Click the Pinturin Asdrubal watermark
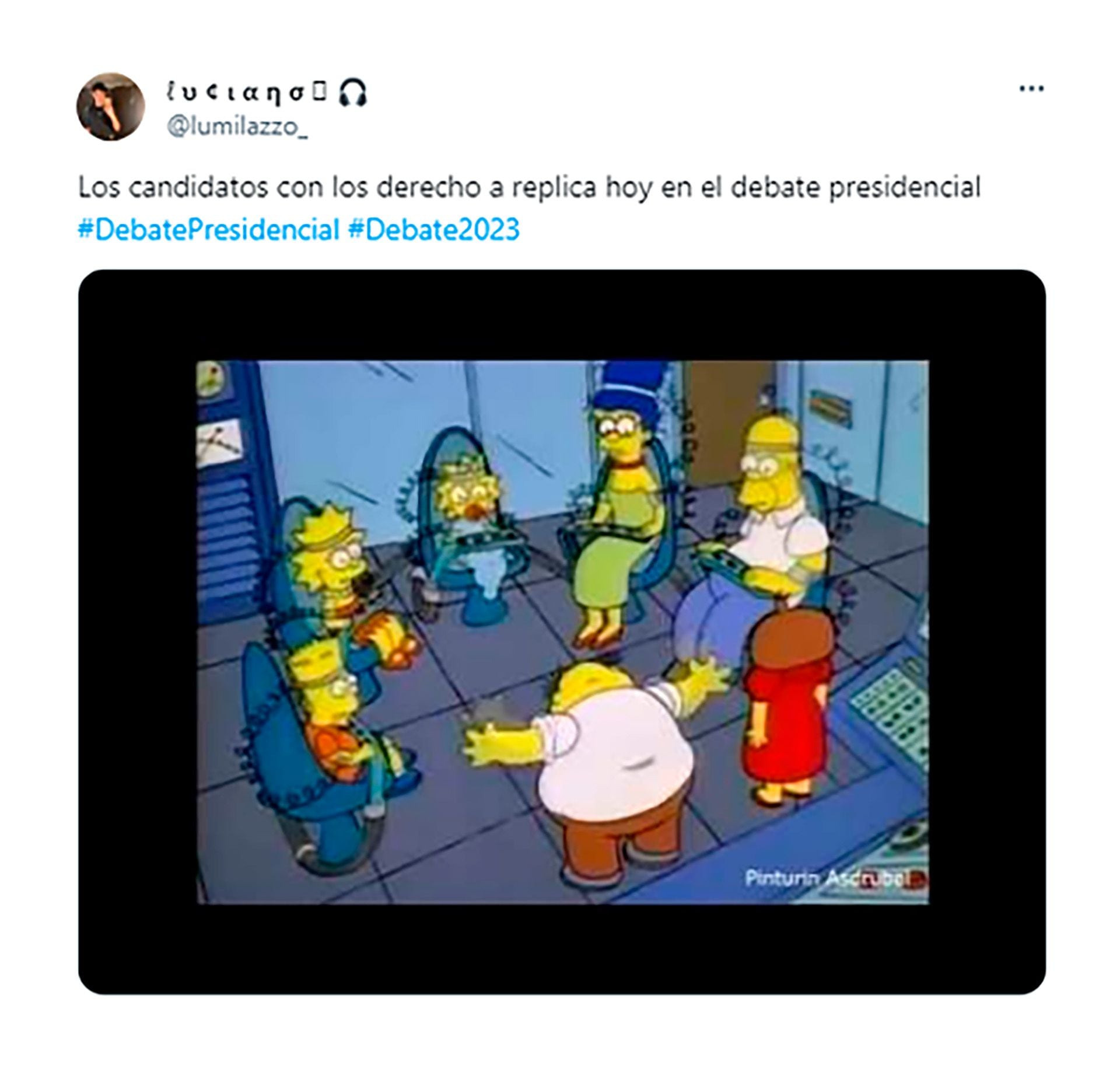The image size is (1120, 1082). pyautogui.click(x=835, y=893)
